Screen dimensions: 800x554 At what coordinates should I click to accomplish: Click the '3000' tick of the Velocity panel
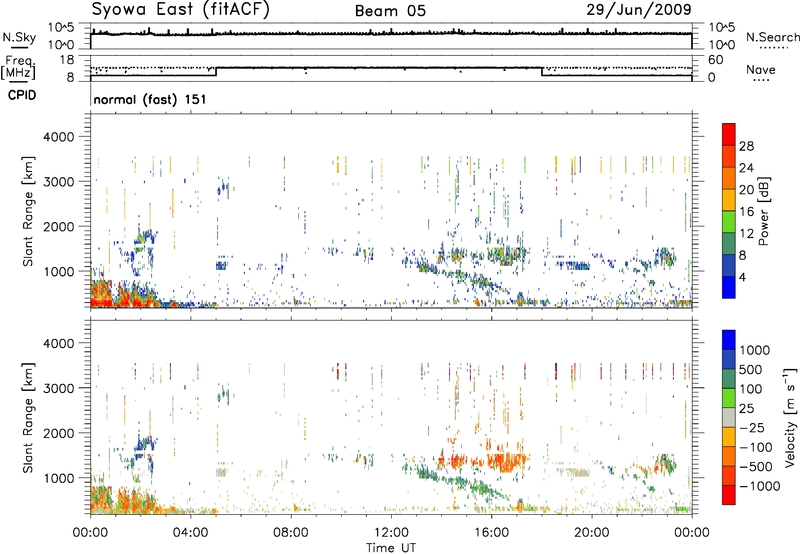(x=59, y=388)
